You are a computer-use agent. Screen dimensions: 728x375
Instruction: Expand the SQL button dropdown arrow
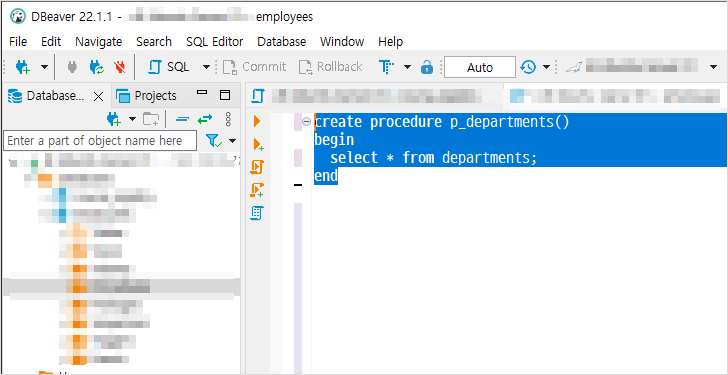pos(207,67)
